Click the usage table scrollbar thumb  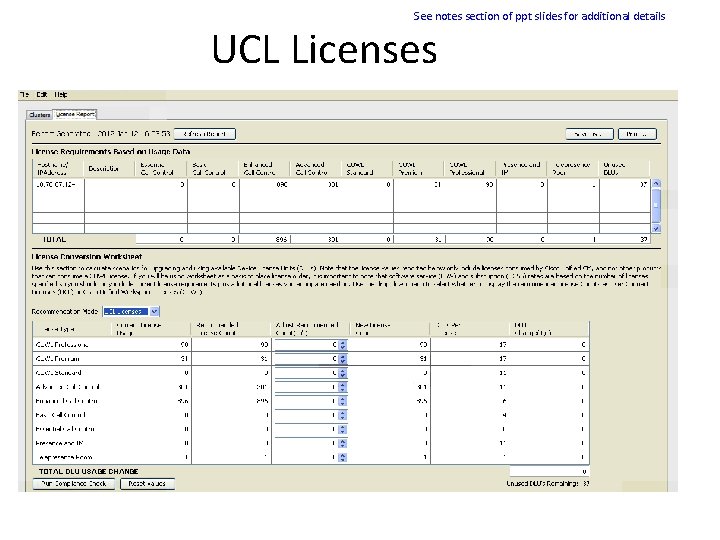(656, 204)
